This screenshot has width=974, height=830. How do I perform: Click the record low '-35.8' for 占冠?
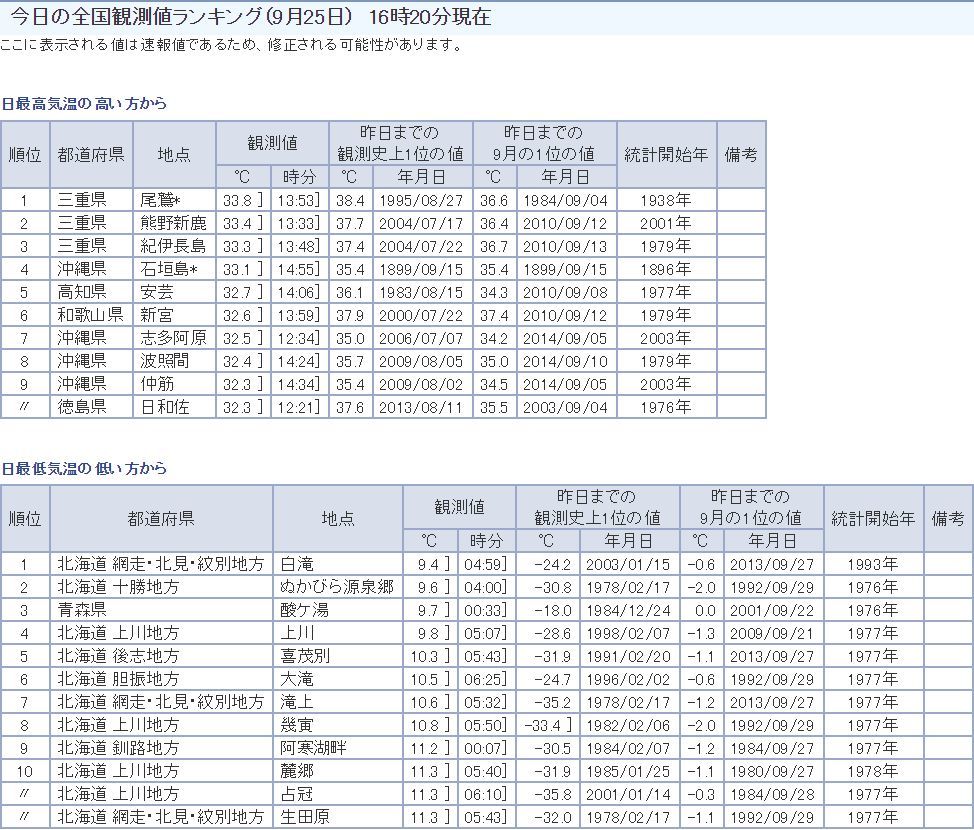(x=548, y=794)
